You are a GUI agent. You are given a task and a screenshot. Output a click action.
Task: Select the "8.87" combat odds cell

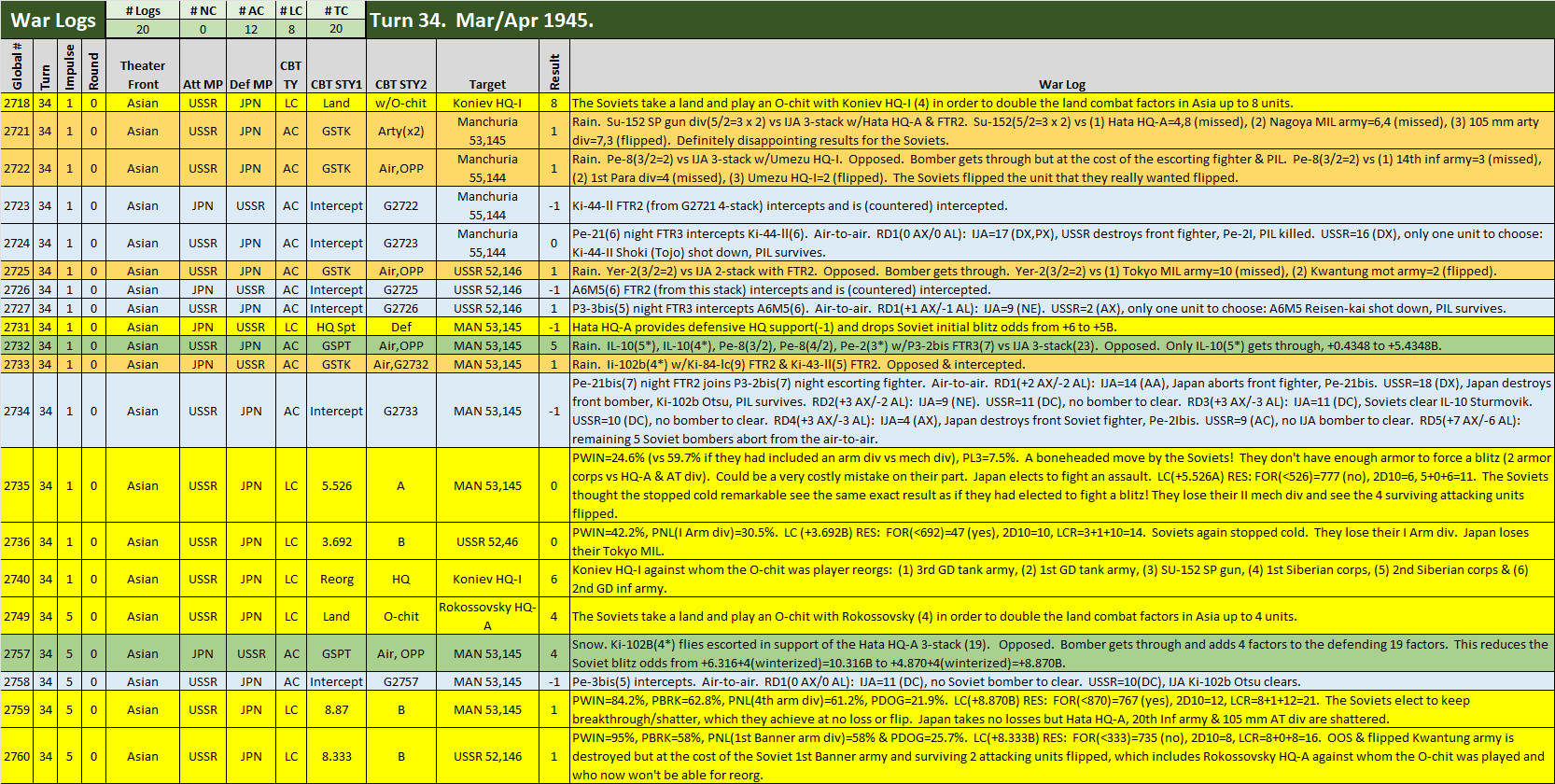pyautogui.click(x=336, y=709)
